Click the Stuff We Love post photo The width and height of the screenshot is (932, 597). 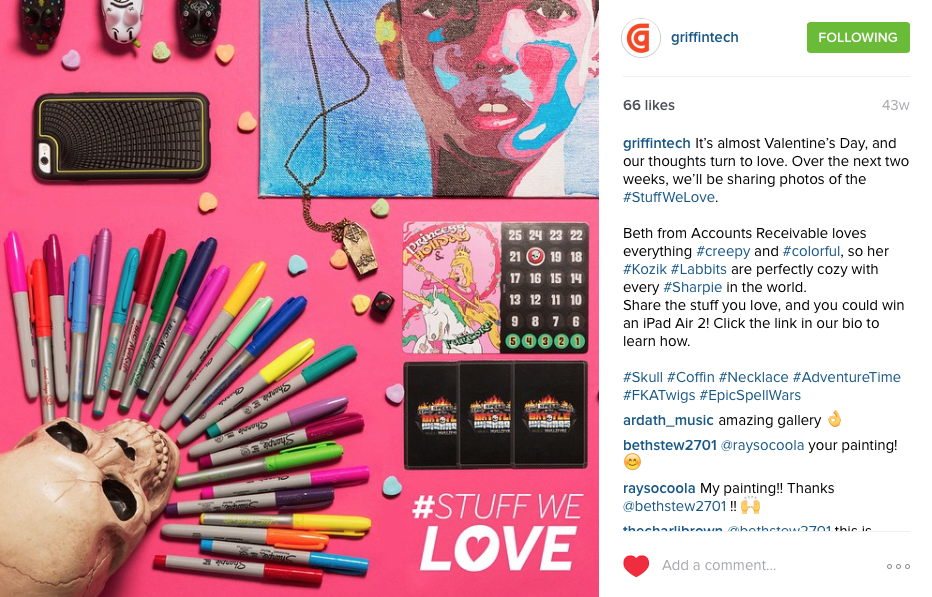(x=299, y=298)
